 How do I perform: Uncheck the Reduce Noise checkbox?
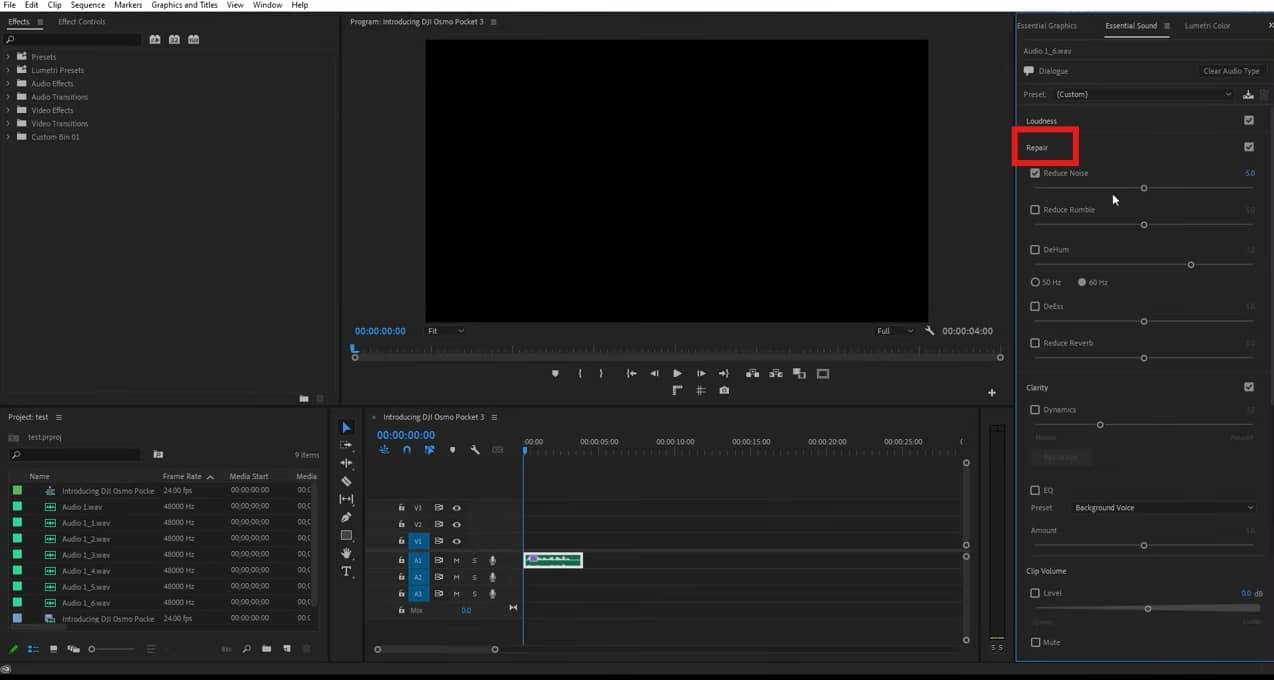coord(1035,173)
